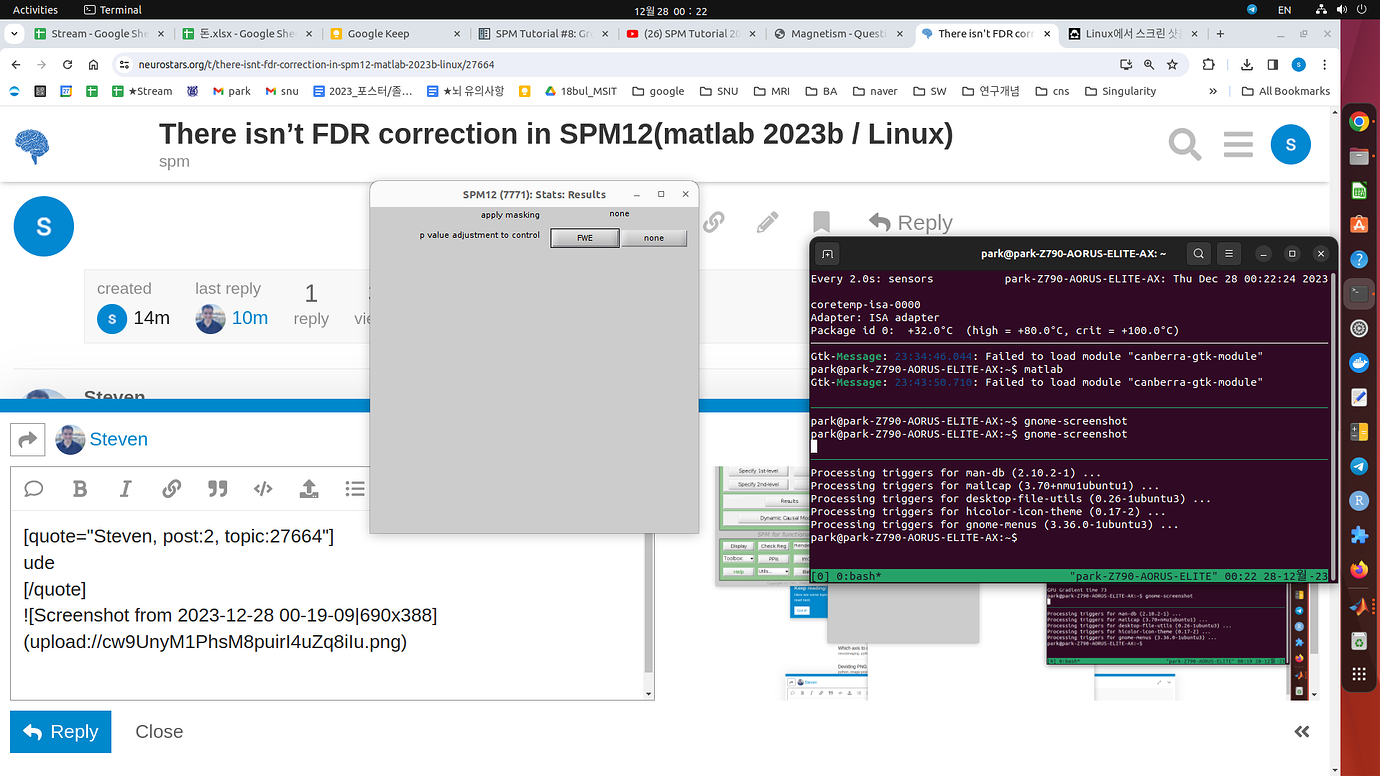Image resolution: width=1380 pixels, height=776 pixels.
Task: Open search in the terminal window header
Action: 1198,253
